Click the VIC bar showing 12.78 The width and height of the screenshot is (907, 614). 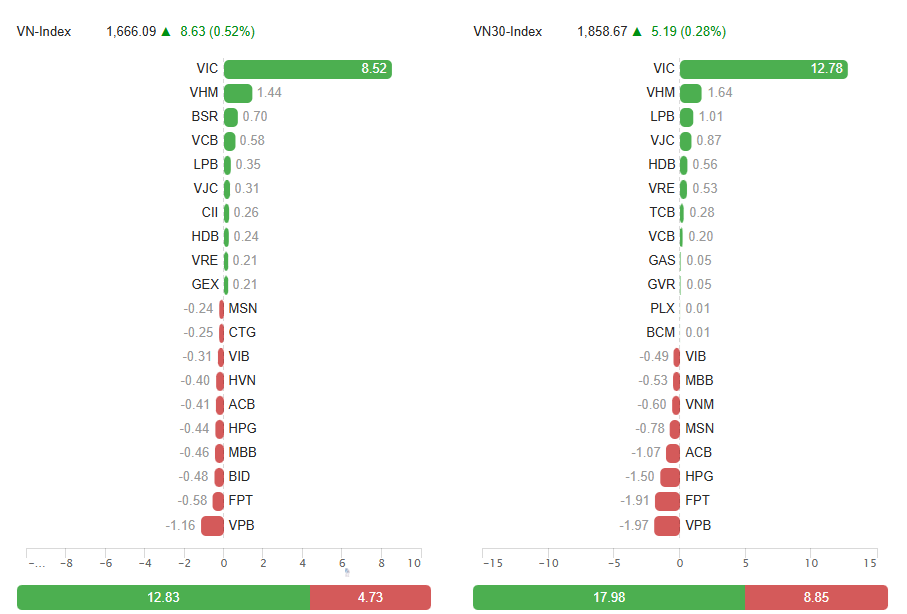tap(763, 69)
